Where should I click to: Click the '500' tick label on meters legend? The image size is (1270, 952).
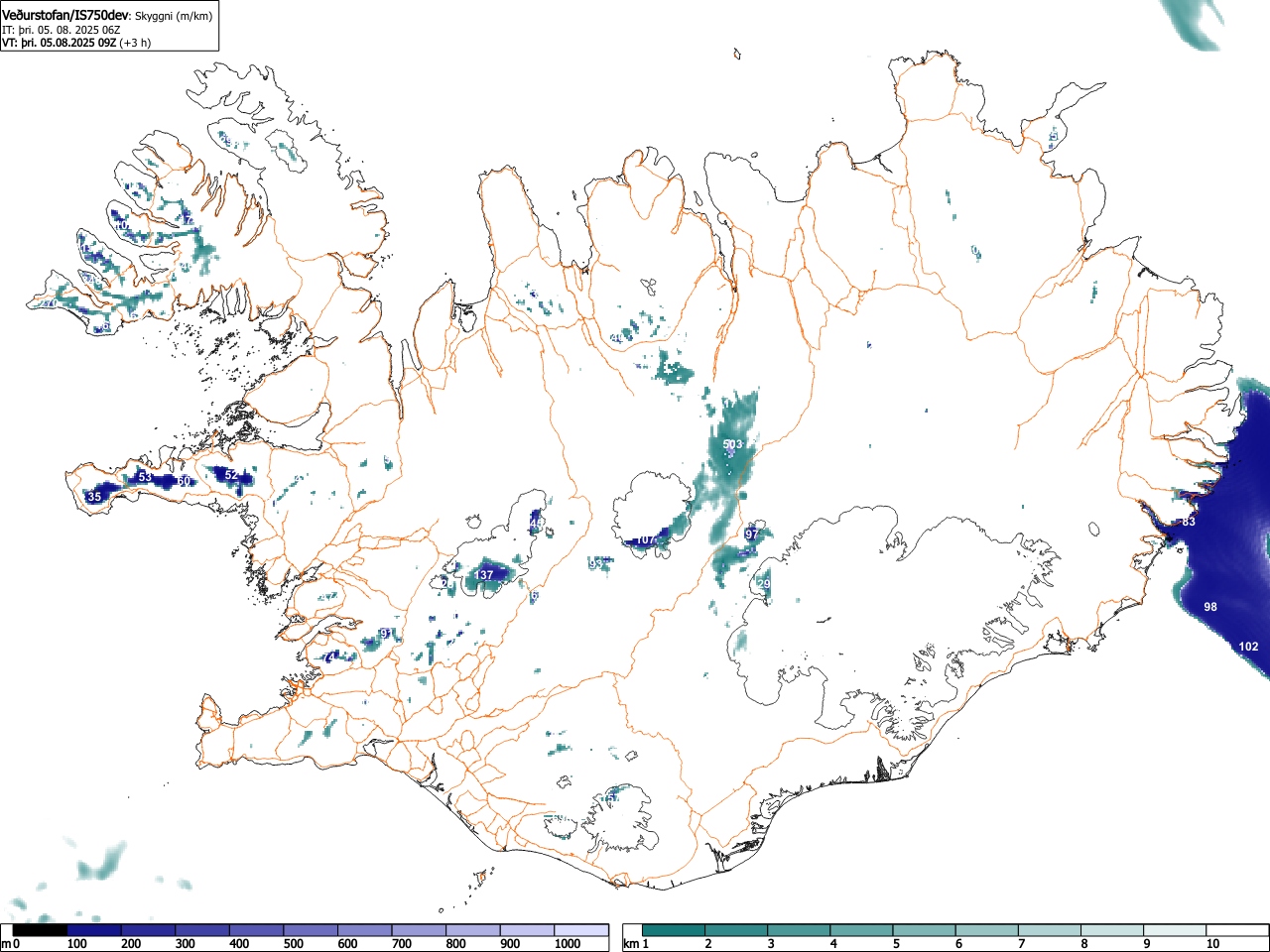pos(293,944)
